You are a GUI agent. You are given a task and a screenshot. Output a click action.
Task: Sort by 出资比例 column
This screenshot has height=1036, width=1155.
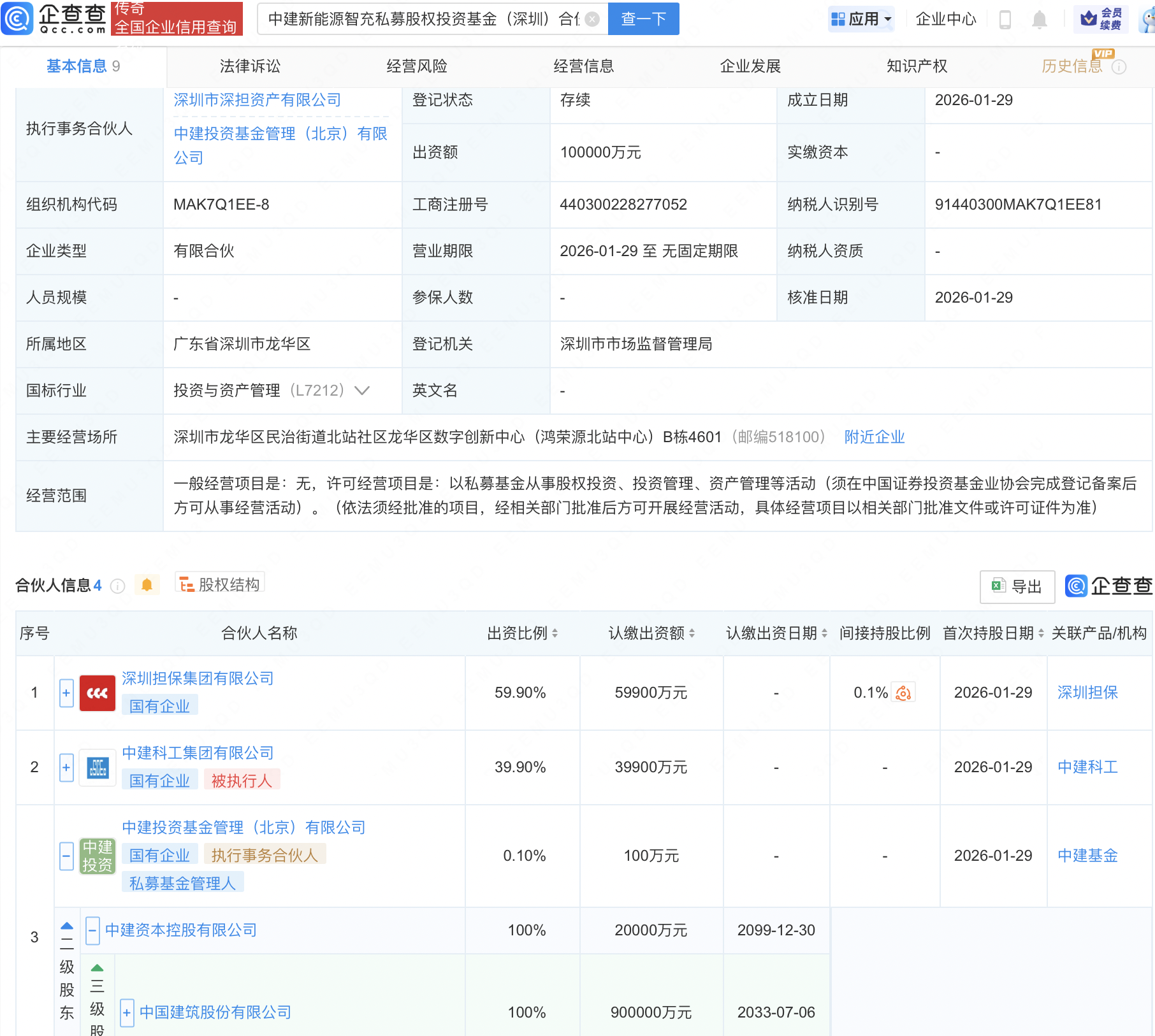[523, 633]
